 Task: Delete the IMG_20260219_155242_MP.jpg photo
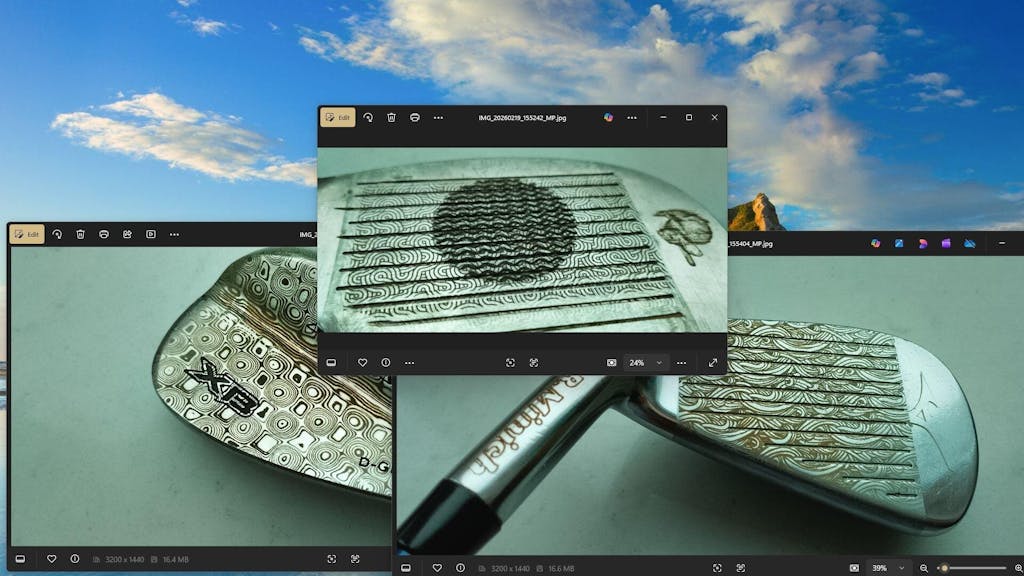391,117
